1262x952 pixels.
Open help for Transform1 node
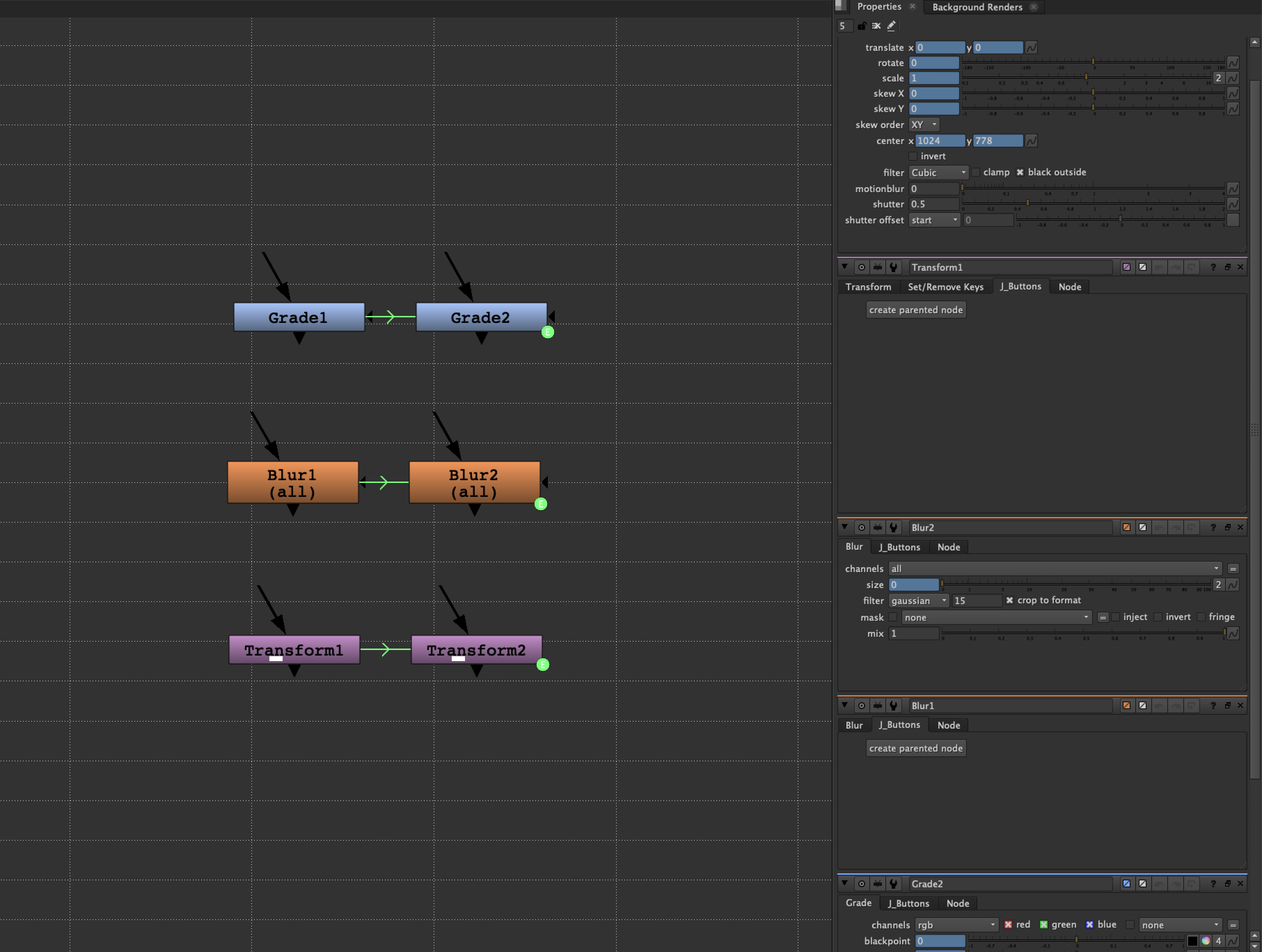point(1213,267)
